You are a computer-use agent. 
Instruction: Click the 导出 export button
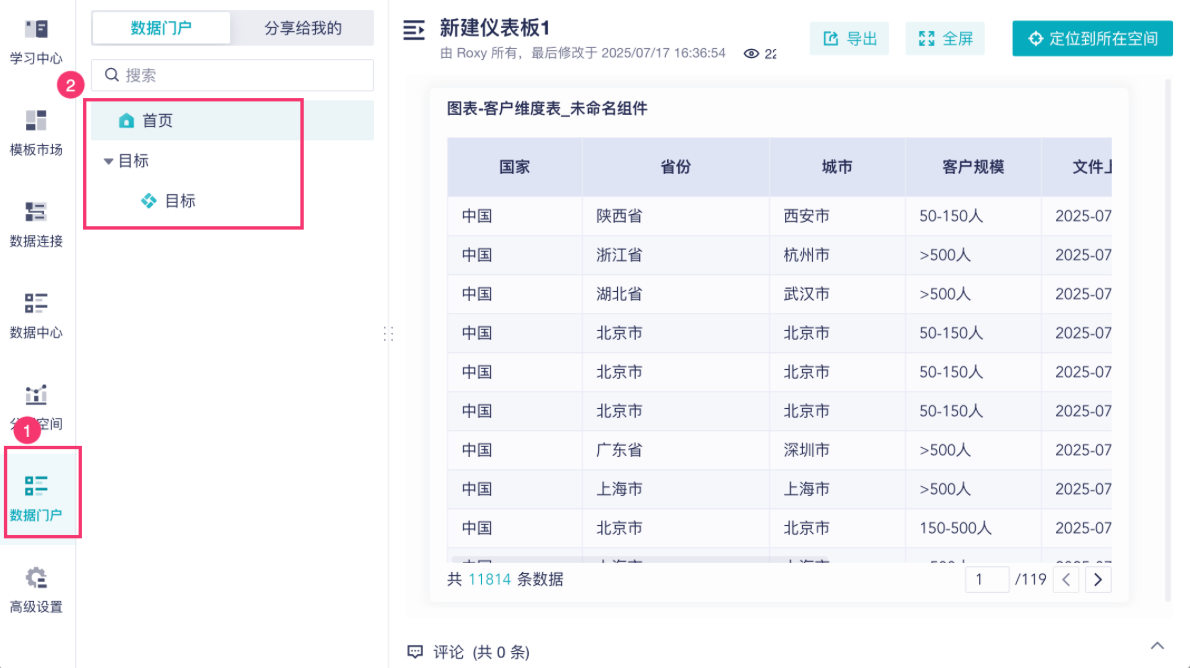pos(849,38)
